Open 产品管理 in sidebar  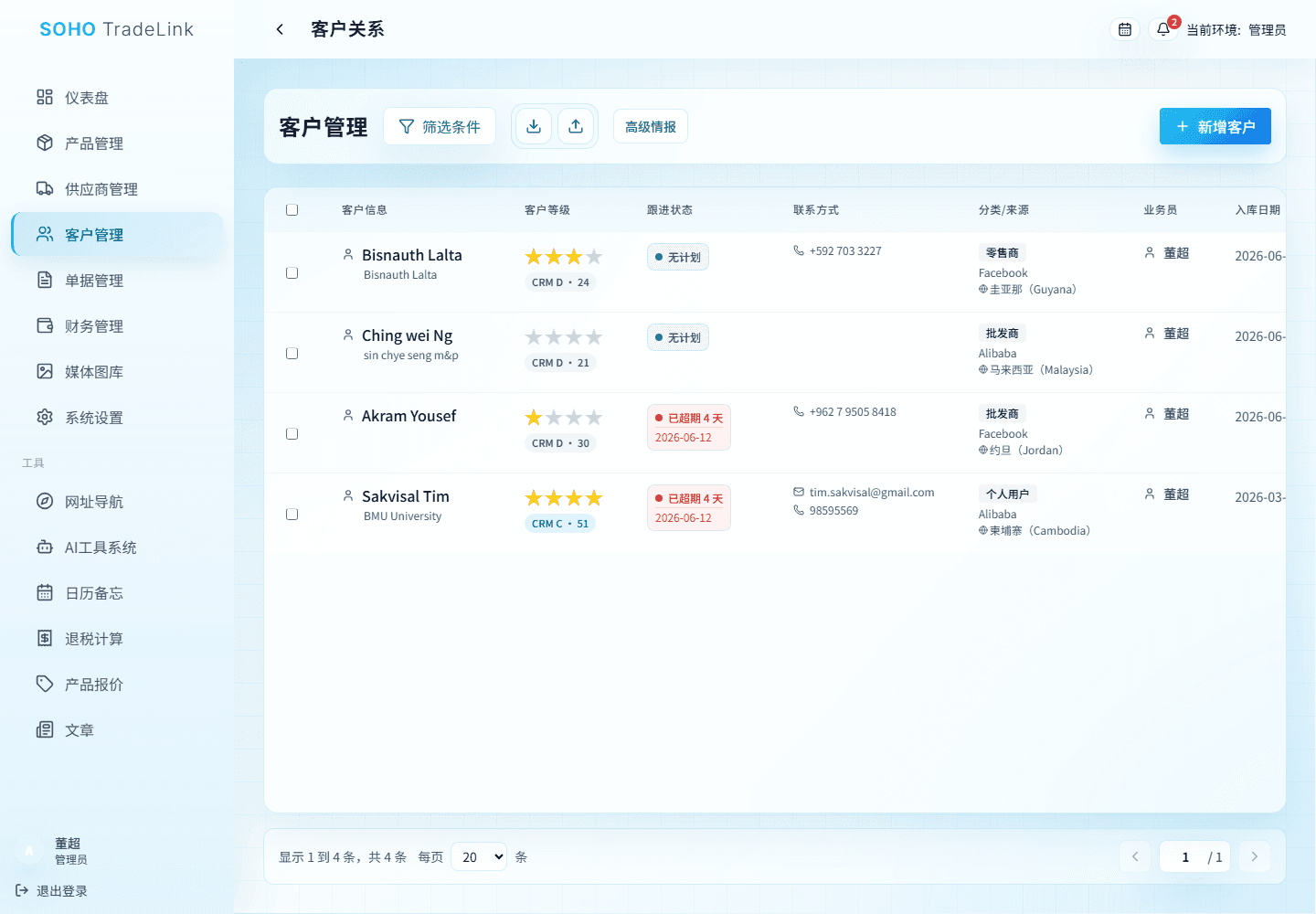coord(117,143)
